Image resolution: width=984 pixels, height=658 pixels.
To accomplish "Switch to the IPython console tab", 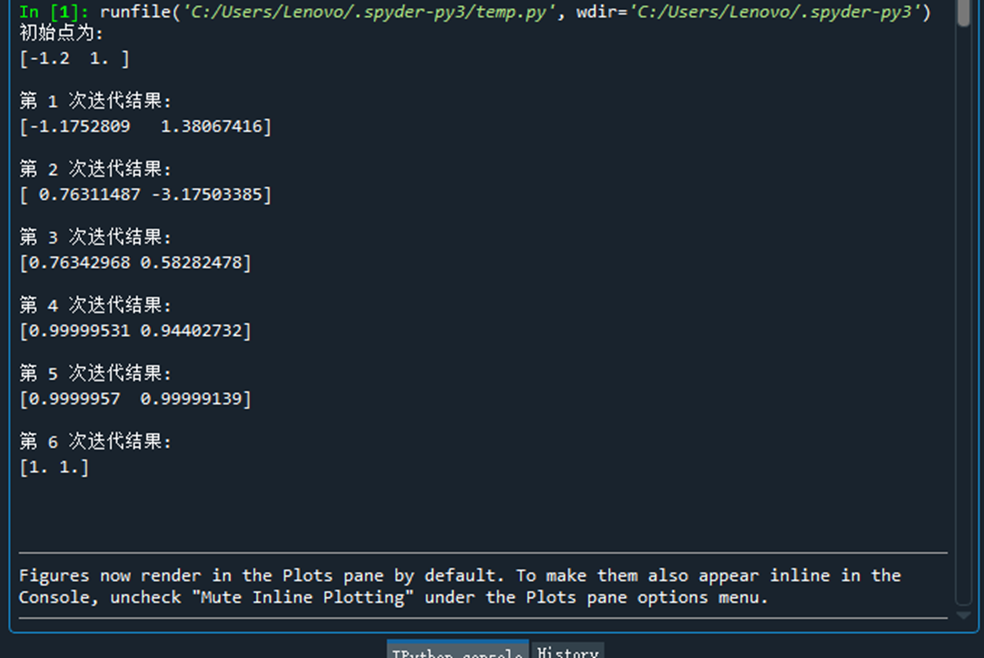I will [x=458, y=650].
